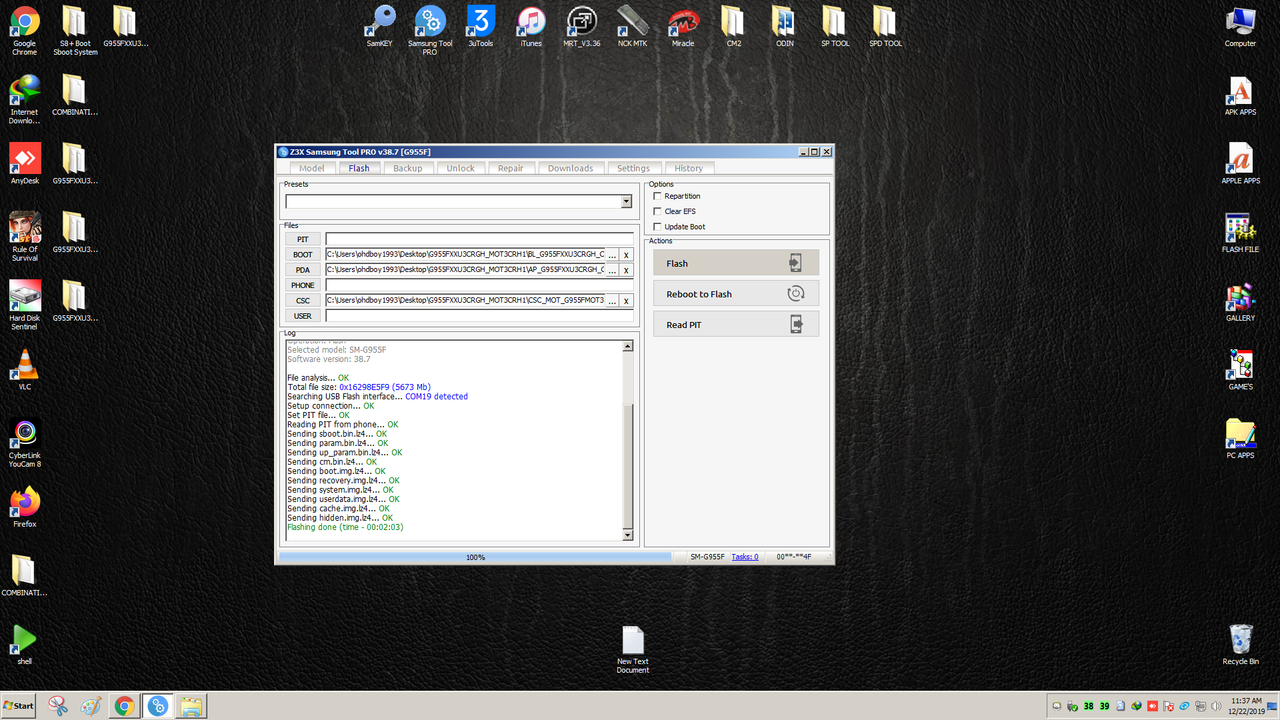Open the taskbar Snipping Tool icon
1280x720 pixels.
point(57,706)
